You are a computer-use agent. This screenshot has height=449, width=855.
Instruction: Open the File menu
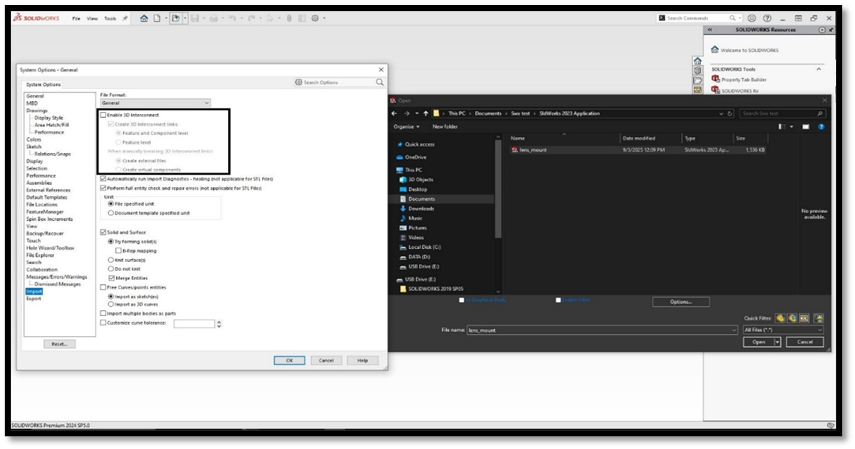[x=76, y=19]
